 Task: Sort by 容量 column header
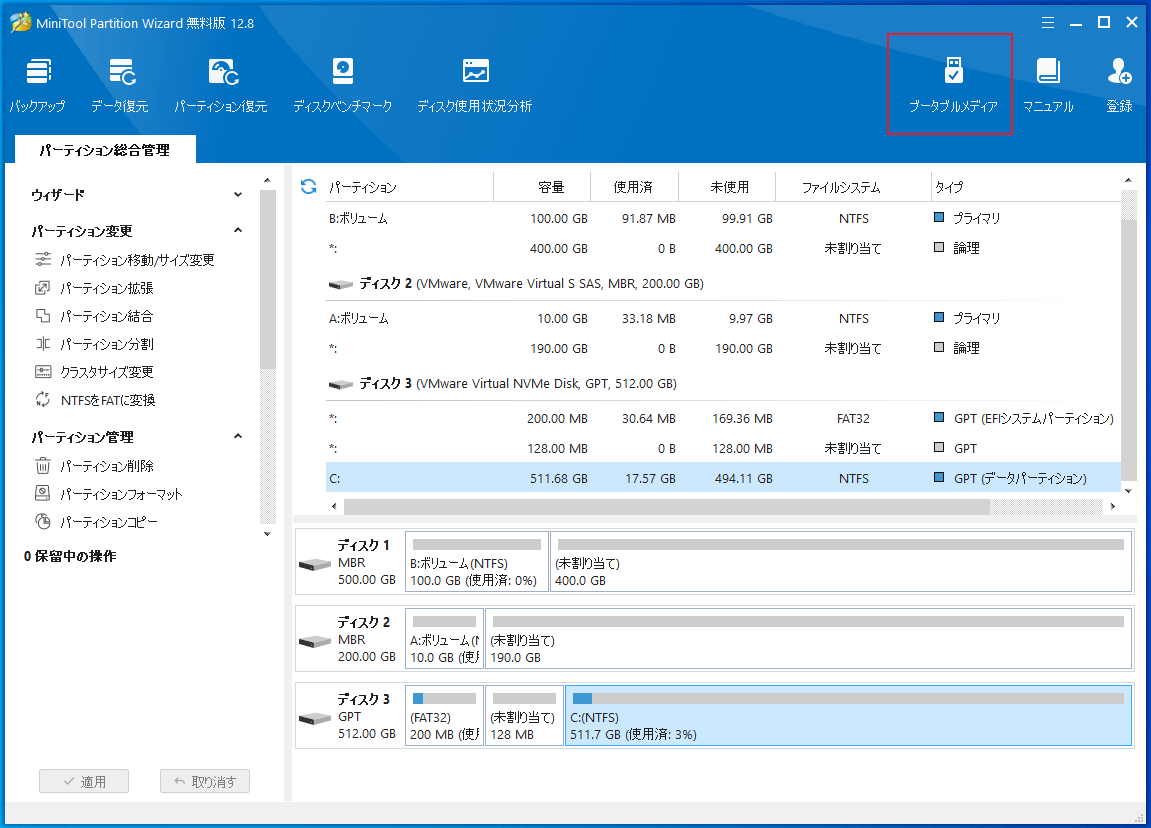[542, 186]
